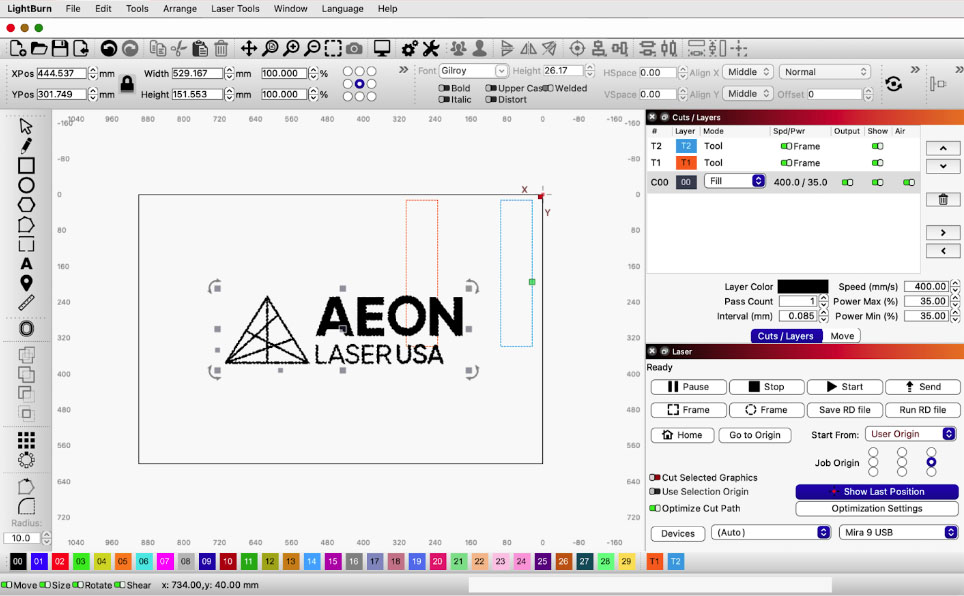Open the Grid Array tool
Viewport: 964px width, 596px height.
[26, 440]
